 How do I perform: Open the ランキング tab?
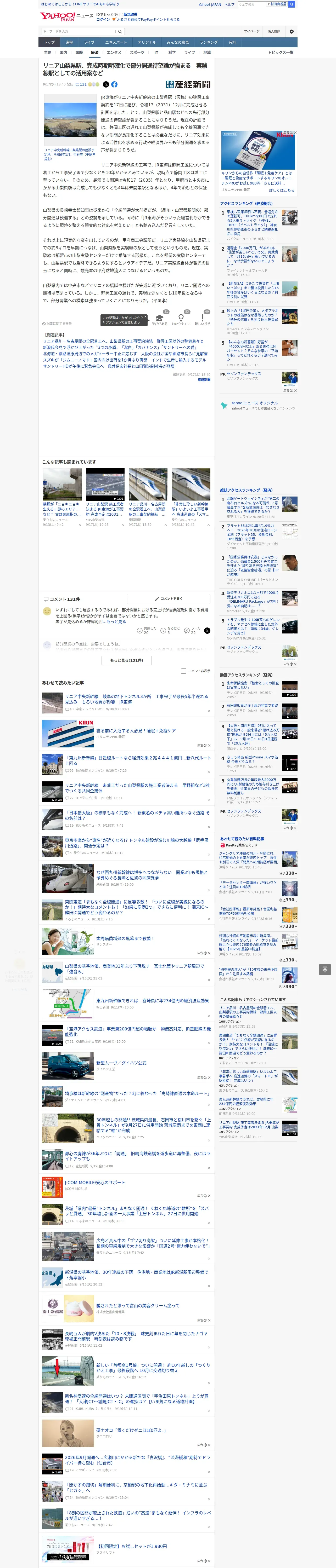point(209,43)
